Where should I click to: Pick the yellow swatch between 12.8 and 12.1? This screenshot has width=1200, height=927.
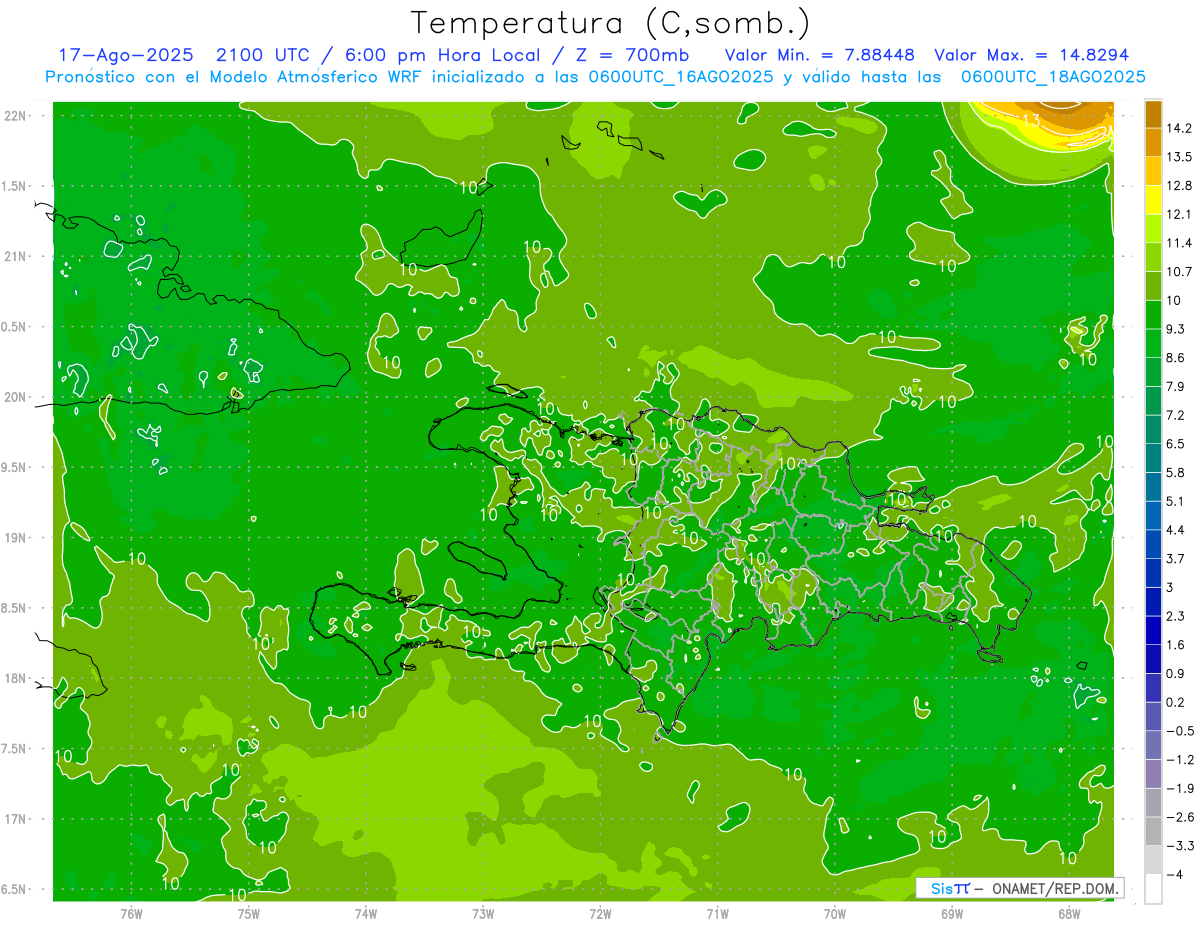coord(1153,200)
